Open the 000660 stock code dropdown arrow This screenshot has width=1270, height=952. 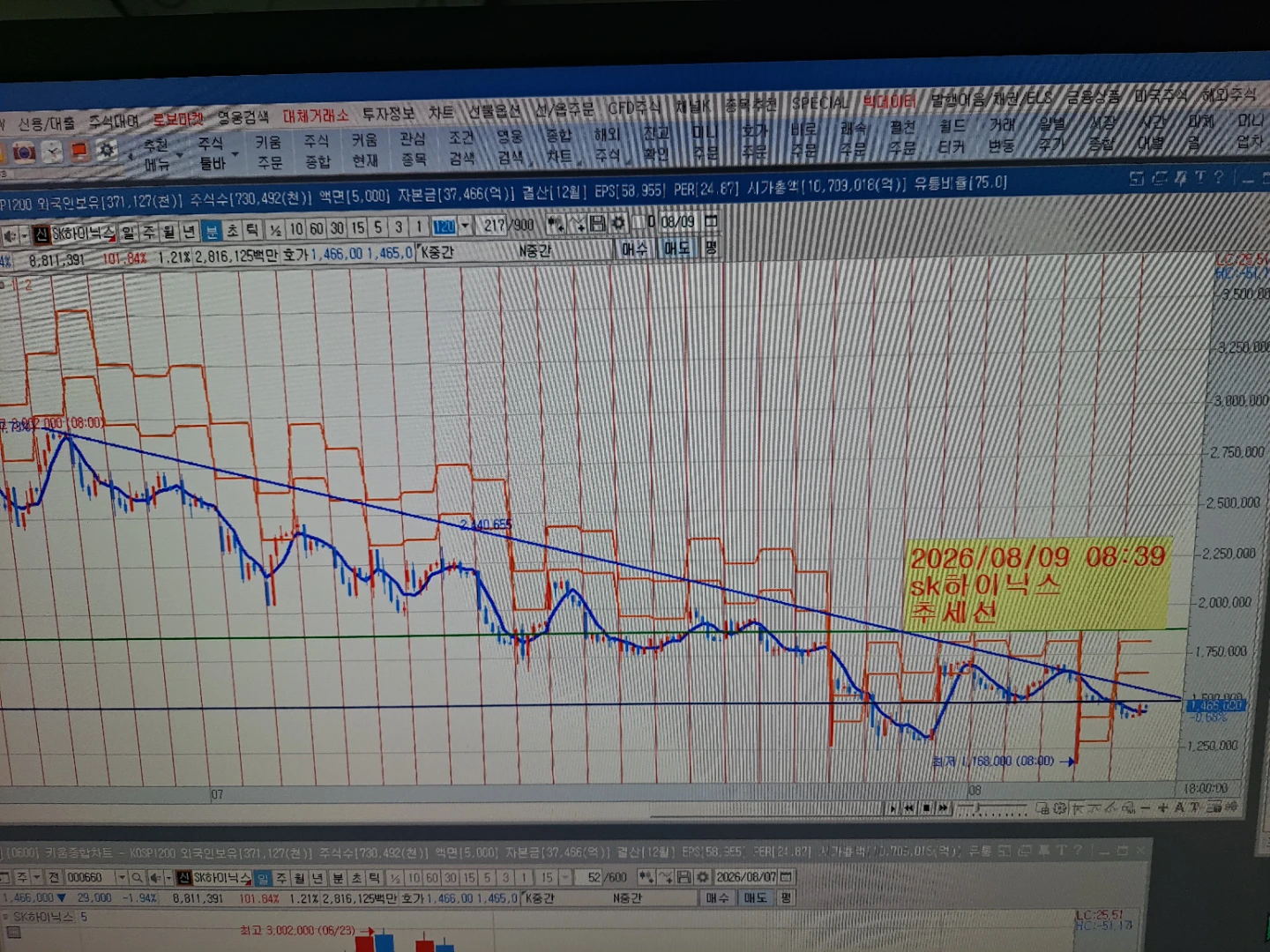tap(121, 877)
